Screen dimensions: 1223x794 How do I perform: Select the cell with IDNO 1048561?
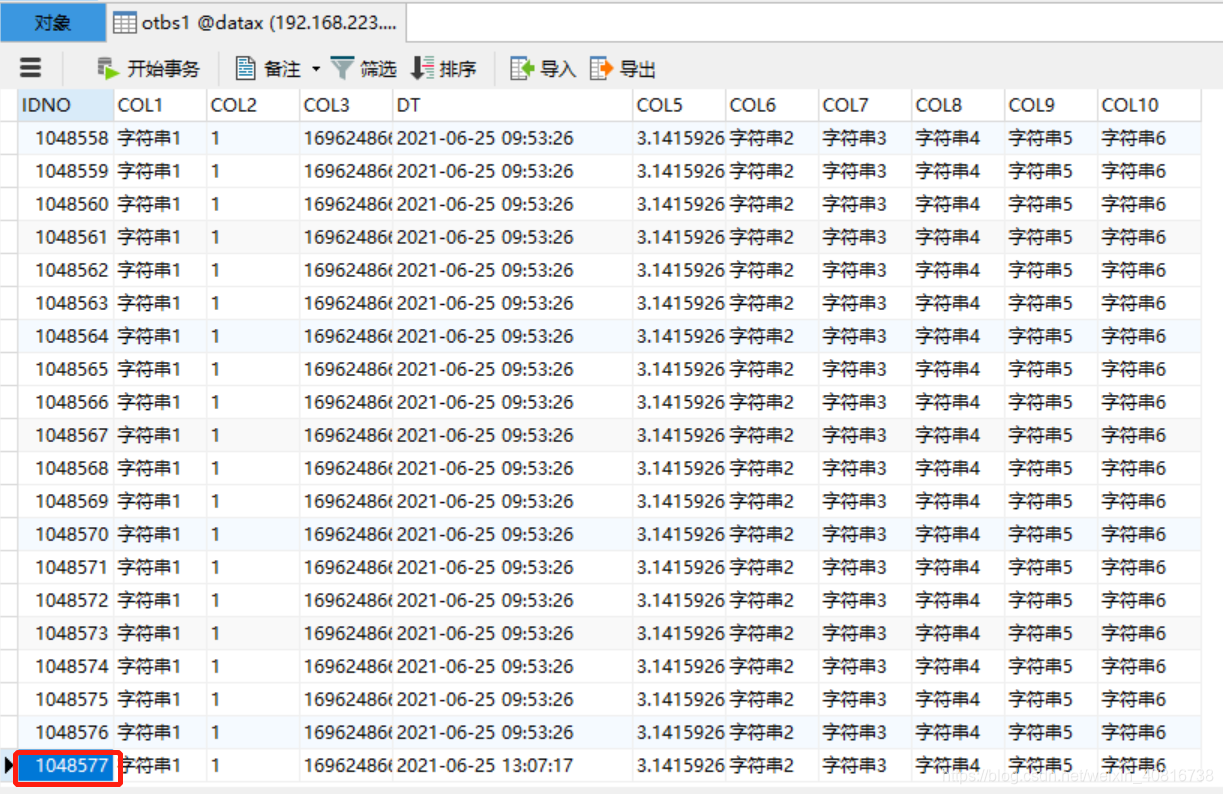coord(66,237)
